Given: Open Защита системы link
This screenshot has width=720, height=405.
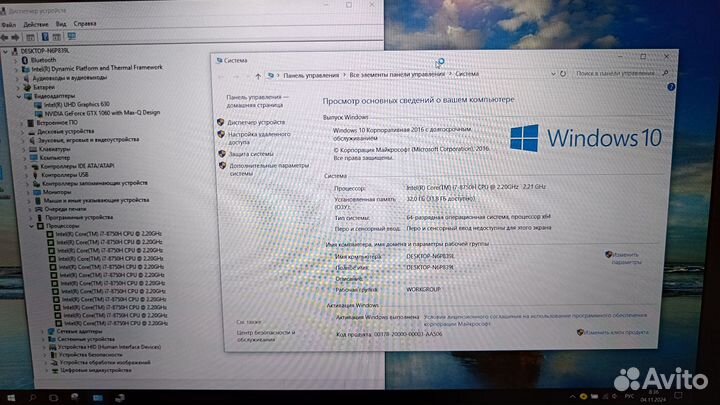Looking at the screenshot, I should pyautogui.click(x=251, y=154).
